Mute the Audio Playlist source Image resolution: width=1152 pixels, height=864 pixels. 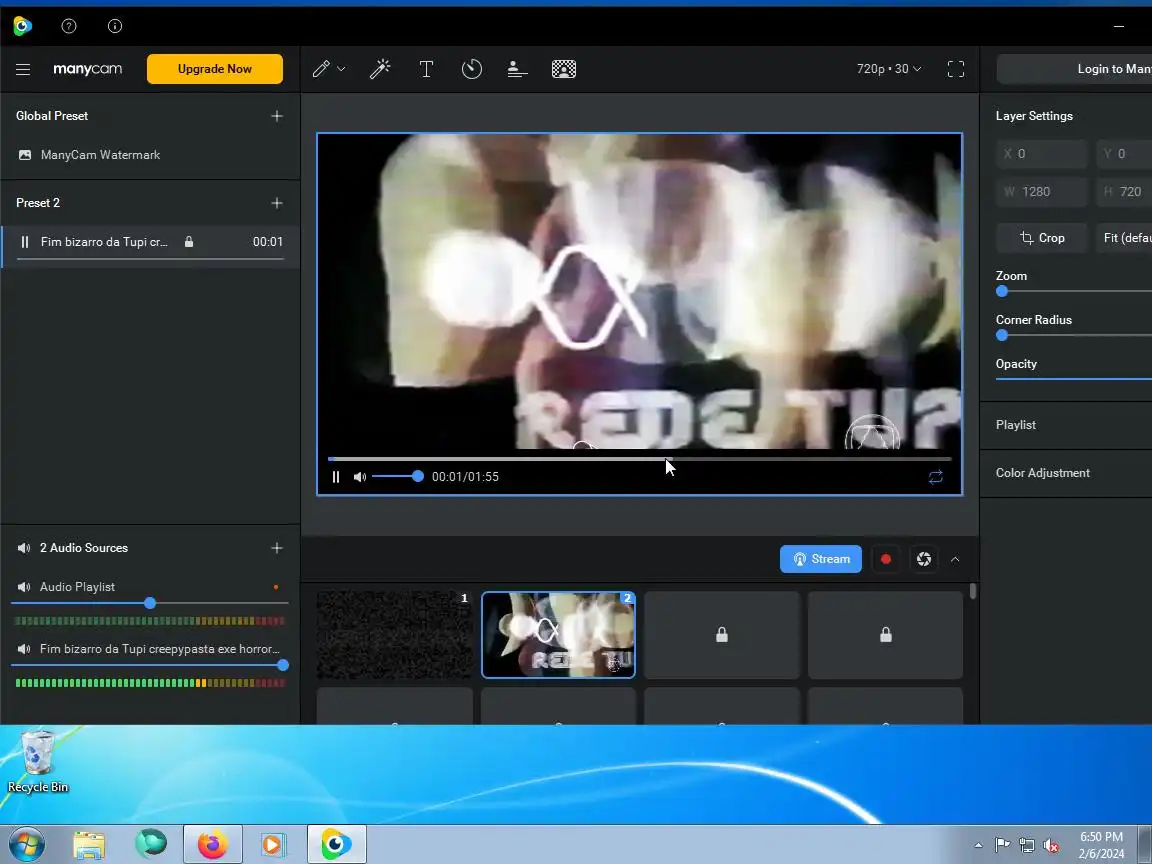(24, 587)
